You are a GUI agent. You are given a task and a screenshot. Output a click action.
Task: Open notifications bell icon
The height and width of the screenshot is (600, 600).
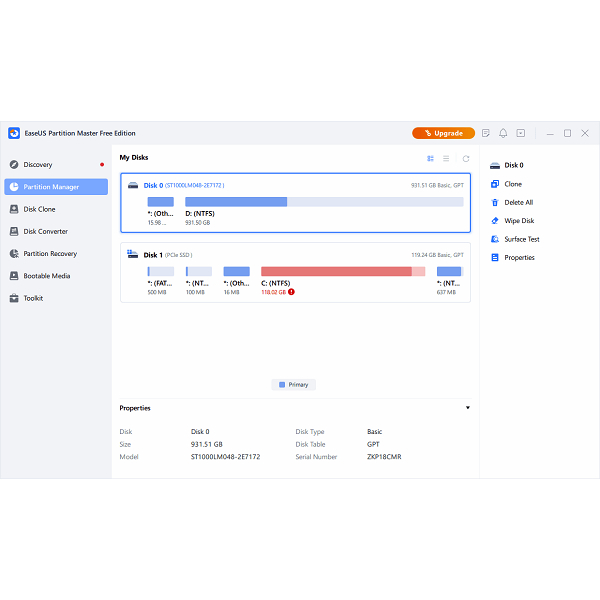503,133
